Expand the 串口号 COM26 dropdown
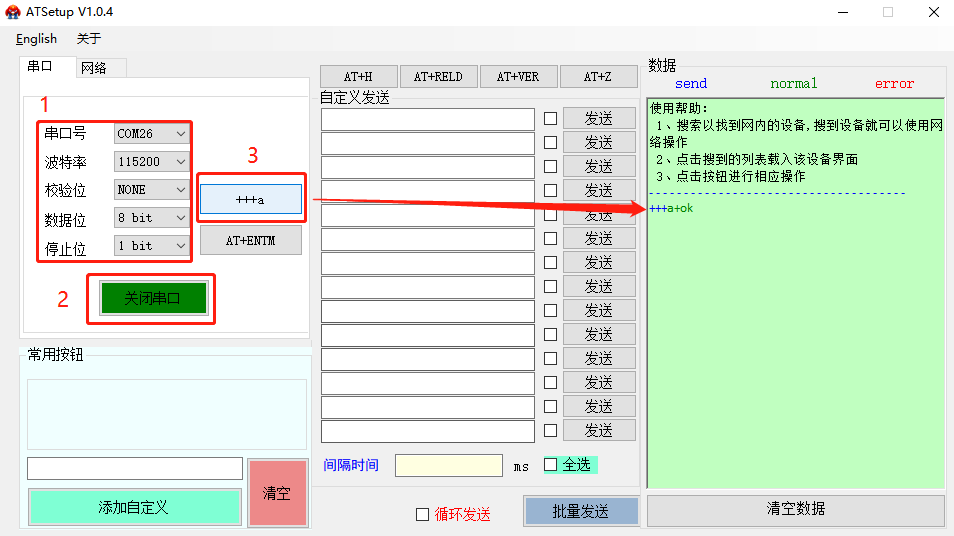 point(152,133)
